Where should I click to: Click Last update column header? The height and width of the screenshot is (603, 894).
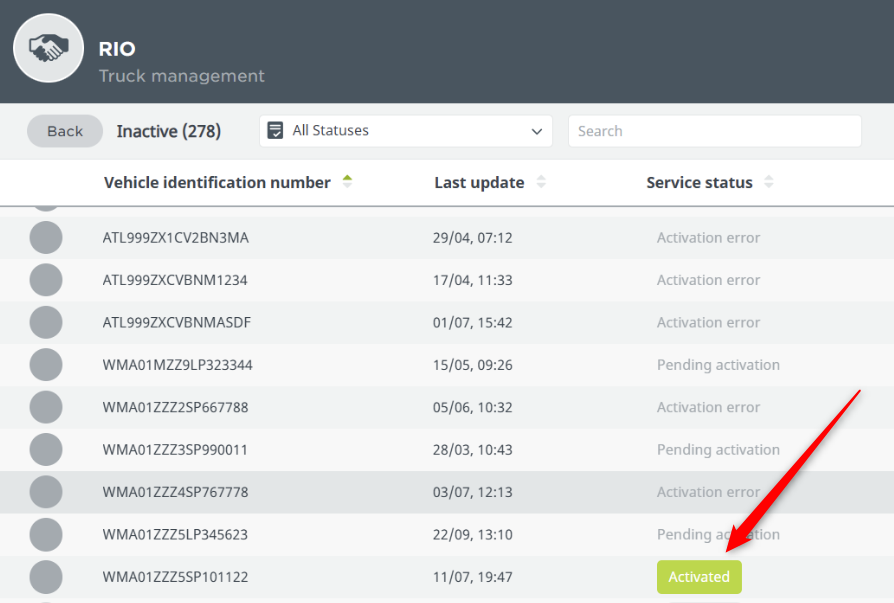479,182
